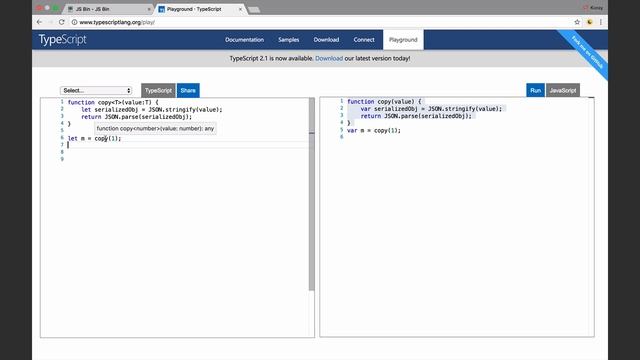Click the Download link in the banner
640x360 pixels.
click(x=329, y=58)
